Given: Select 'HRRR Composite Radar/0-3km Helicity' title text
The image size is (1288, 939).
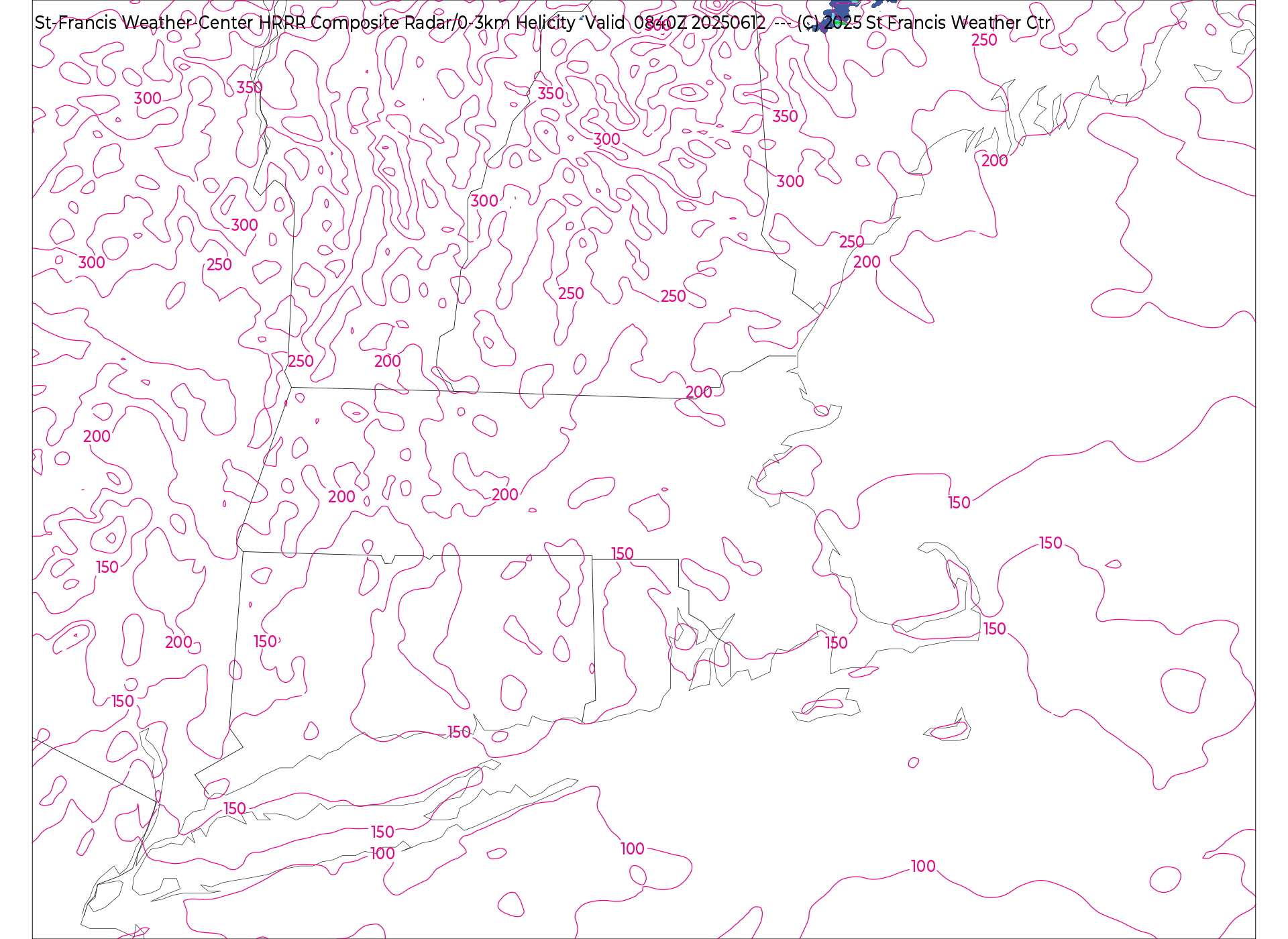Looking at the screenshot, I should click(417, 23).
